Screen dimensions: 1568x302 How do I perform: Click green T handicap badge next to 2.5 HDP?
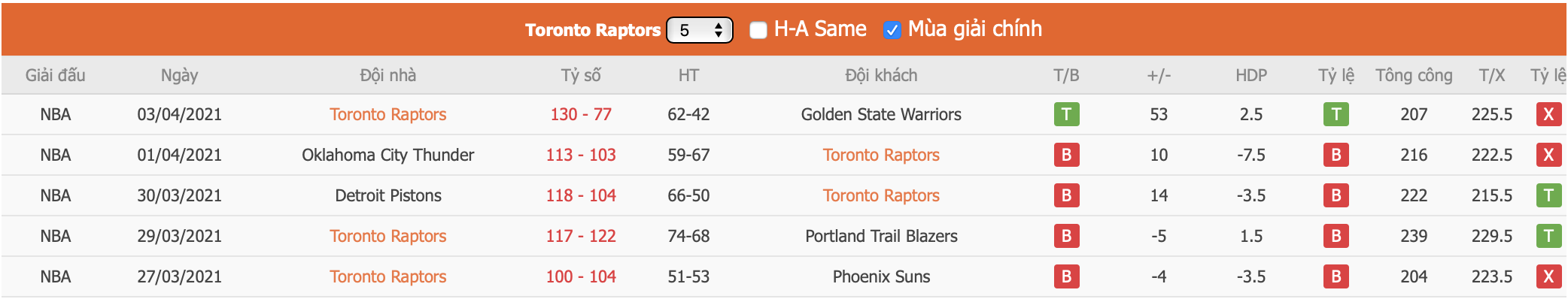tap(1336, 114)
